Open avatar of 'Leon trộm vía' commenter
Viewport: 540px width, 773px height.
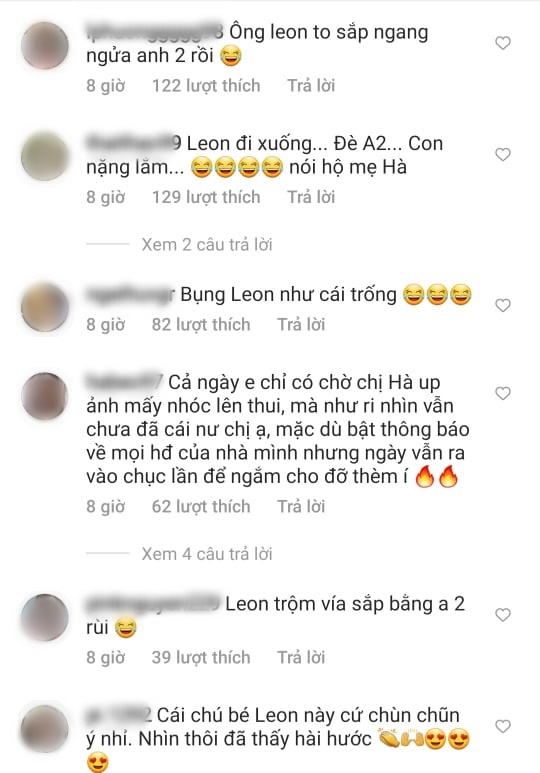[x=45, y=617]
